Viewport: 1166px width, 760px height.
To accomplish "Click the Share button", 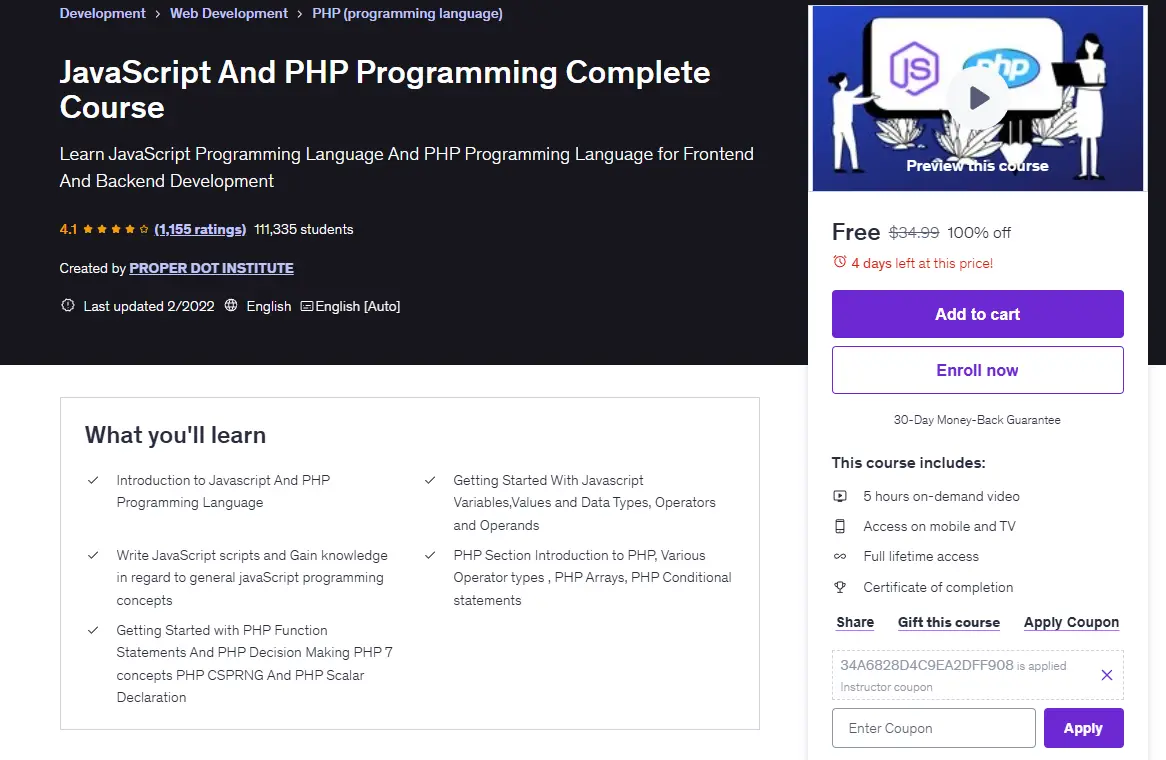I will 855,622.
